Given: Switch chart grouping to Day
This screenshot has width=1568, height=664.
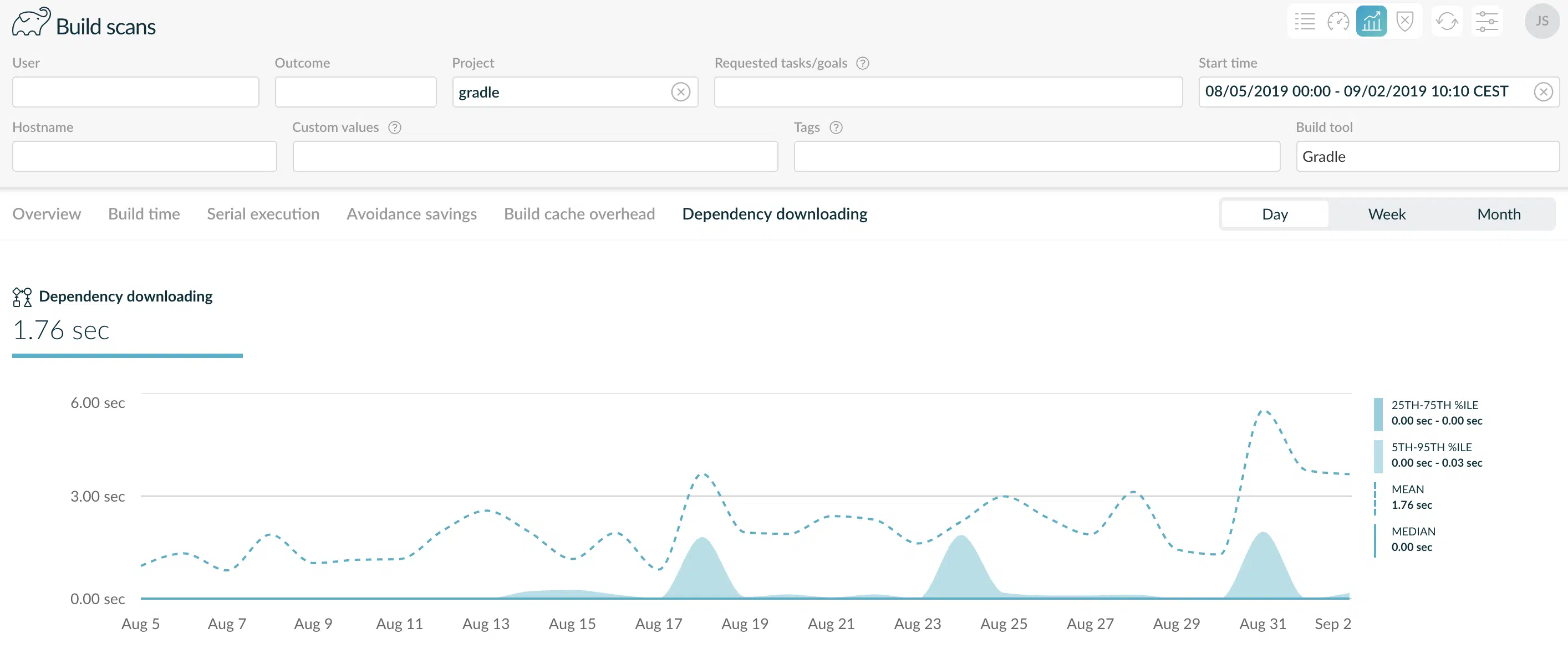Looking at the screenshot, I should tap(1275, 214).
